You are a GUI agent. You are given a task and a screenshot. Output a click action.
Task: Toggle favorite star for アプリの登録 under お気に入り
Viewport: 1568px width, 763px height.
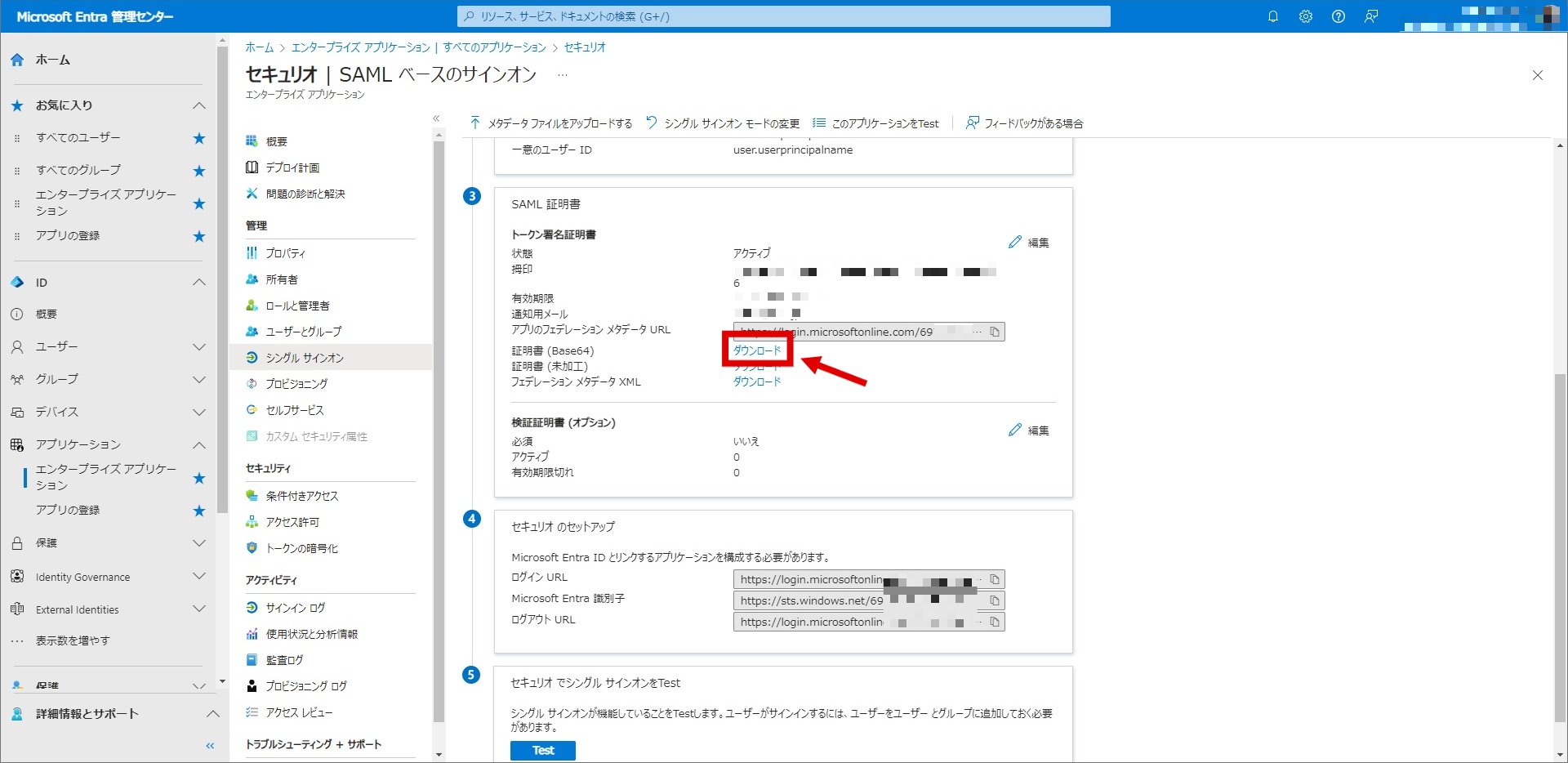point(198,236)
